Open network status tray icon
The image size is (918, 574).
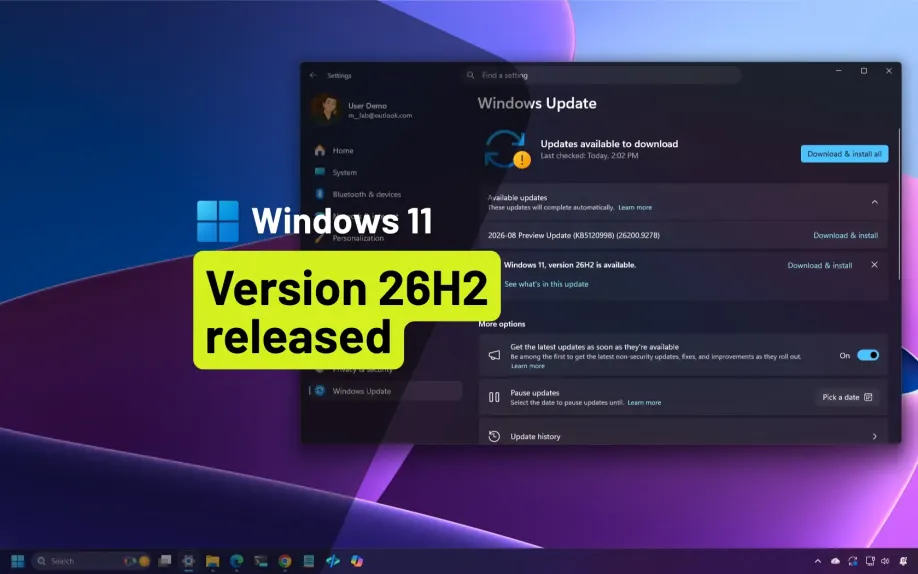pos(870,561)
